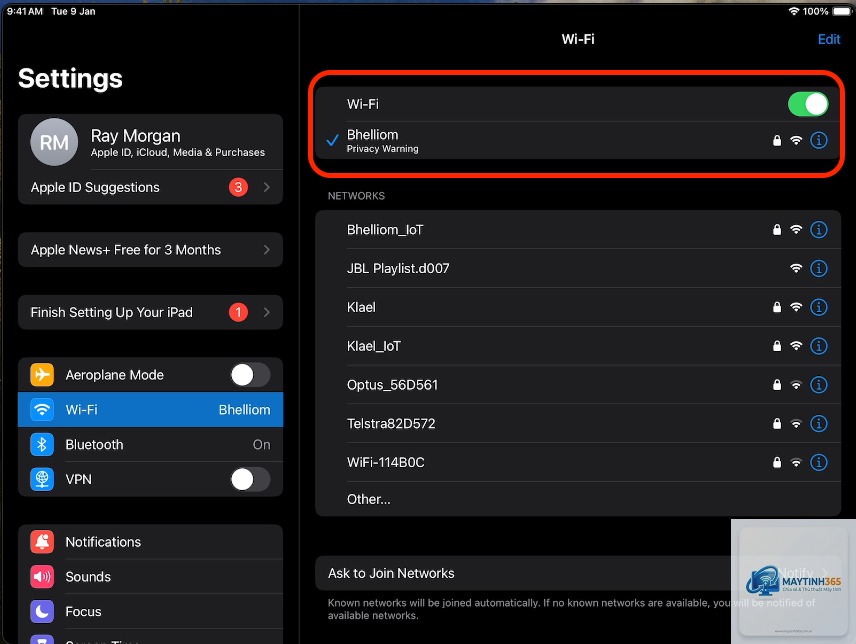
Task: Click the Notifications bell icon
Action: [x=42, y=542]
